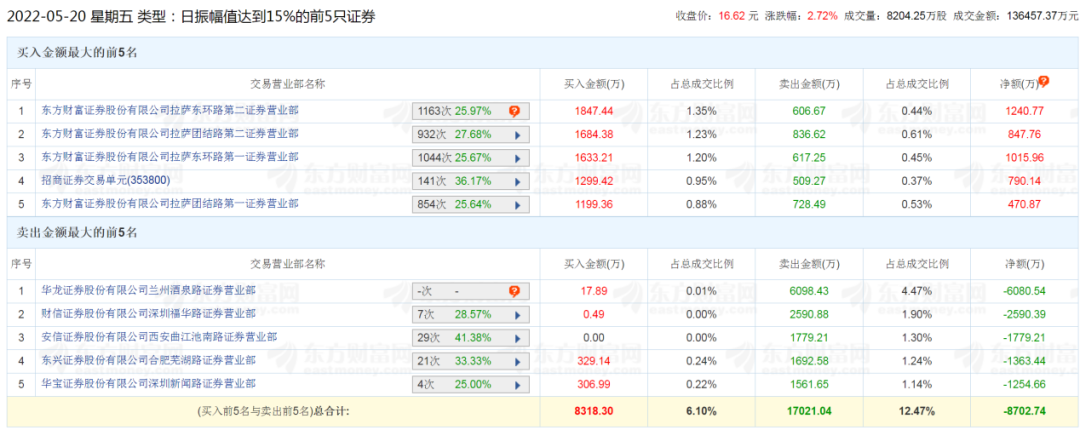Open 东方财富证券拉萨团结路第一证券营业部 link
This screenshot has width=1080, height=430.
pyautogui.click(x=170, y=203)
